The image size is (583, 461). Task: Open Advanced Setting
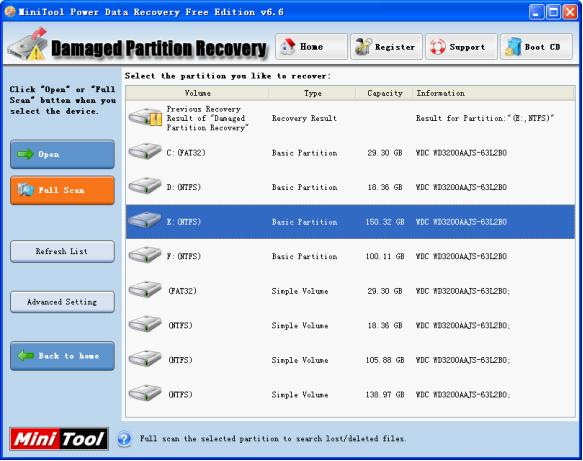pos(62,302)
